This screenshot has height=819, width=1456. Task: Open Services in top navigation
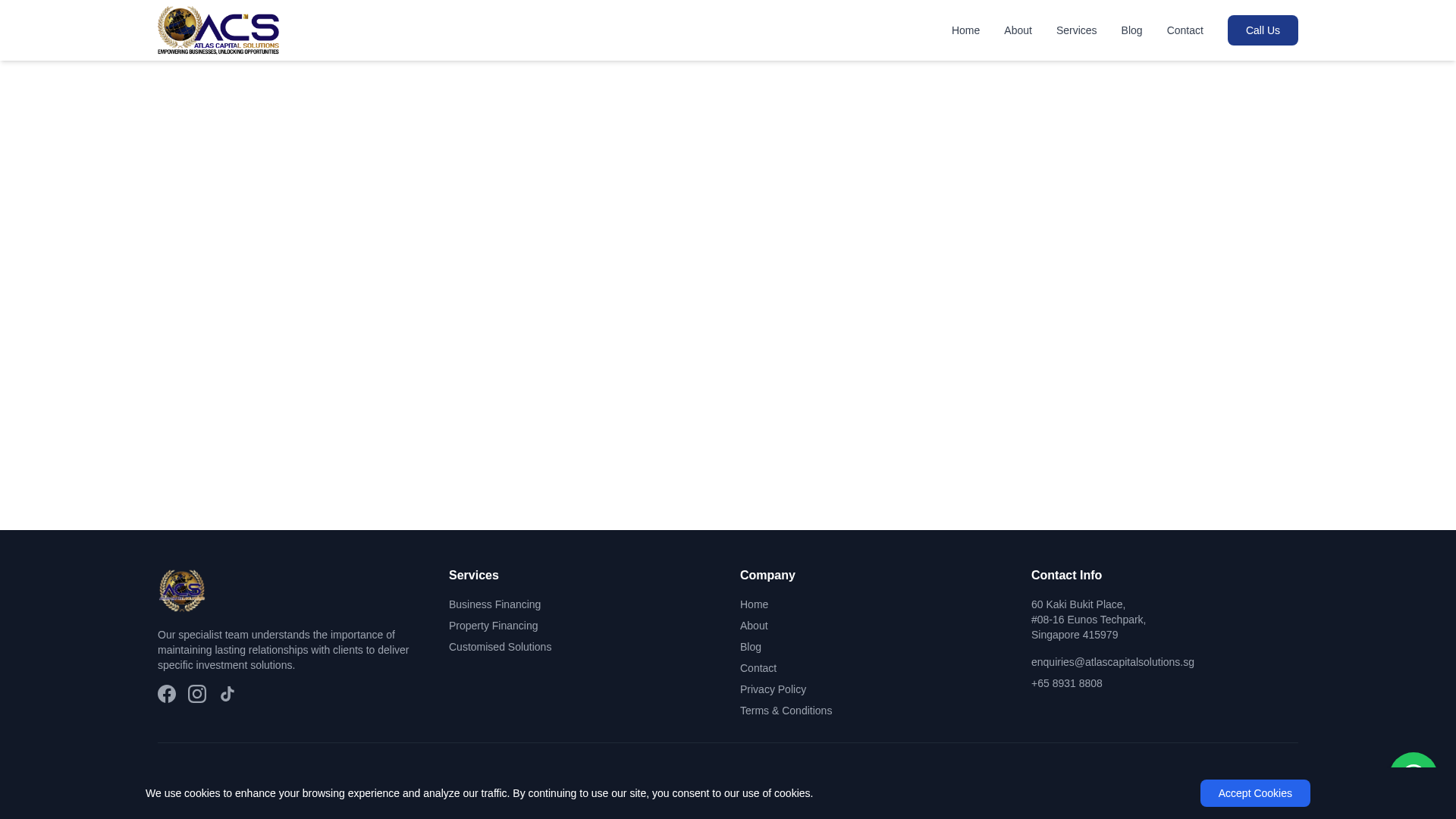[1076, 30]
